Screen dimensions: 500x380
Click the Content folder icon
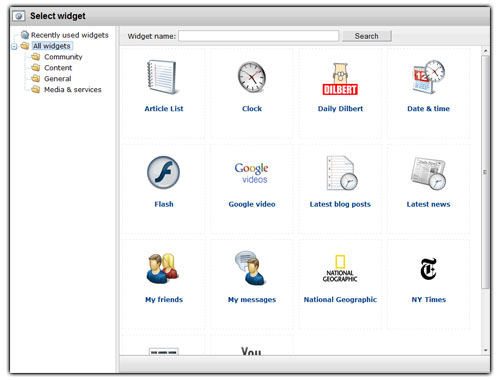pyautogui.click(x=36, y=68)
